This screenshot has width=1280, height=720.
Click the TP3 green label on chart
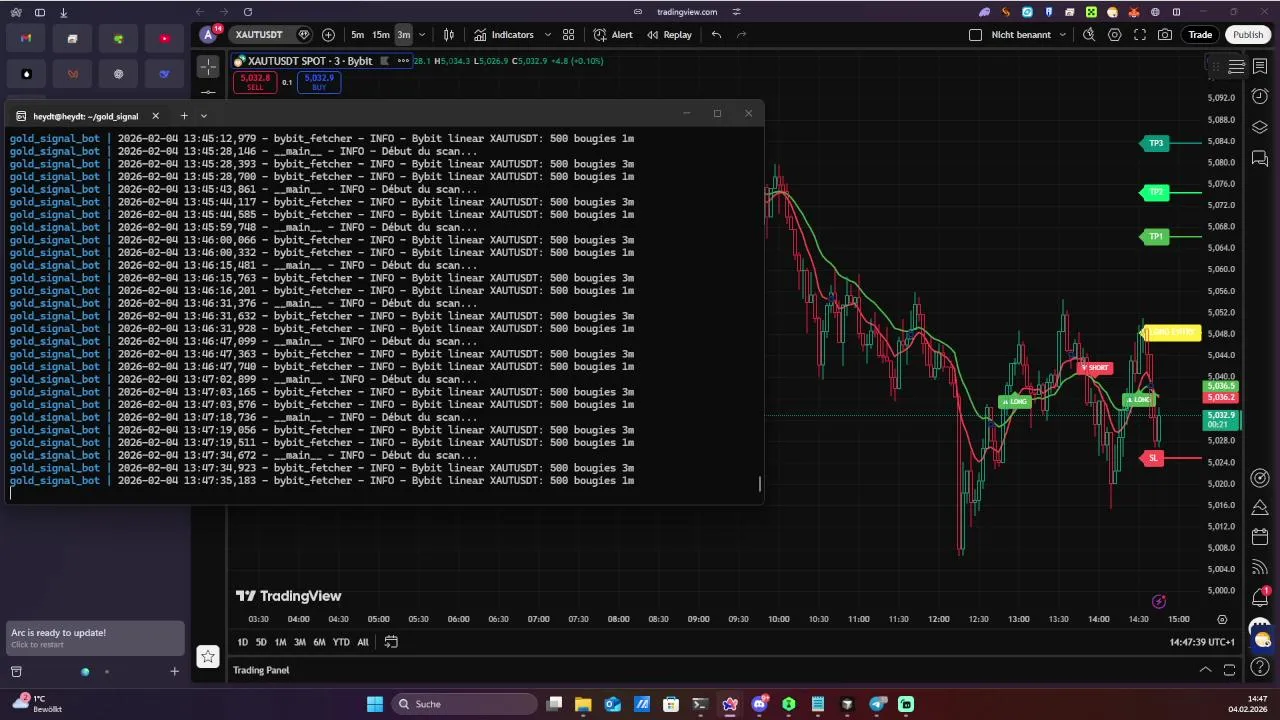tap(1156, 143)
